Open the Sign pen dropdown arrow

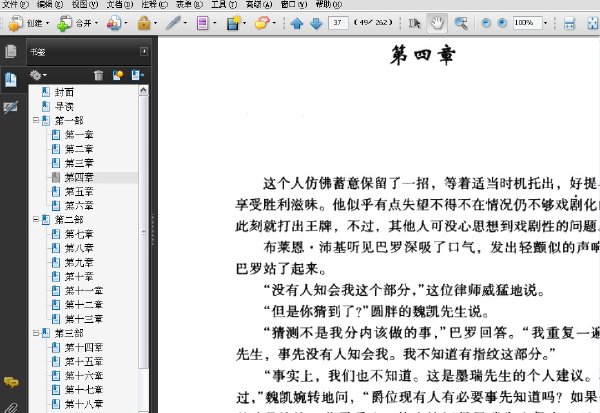185,23
